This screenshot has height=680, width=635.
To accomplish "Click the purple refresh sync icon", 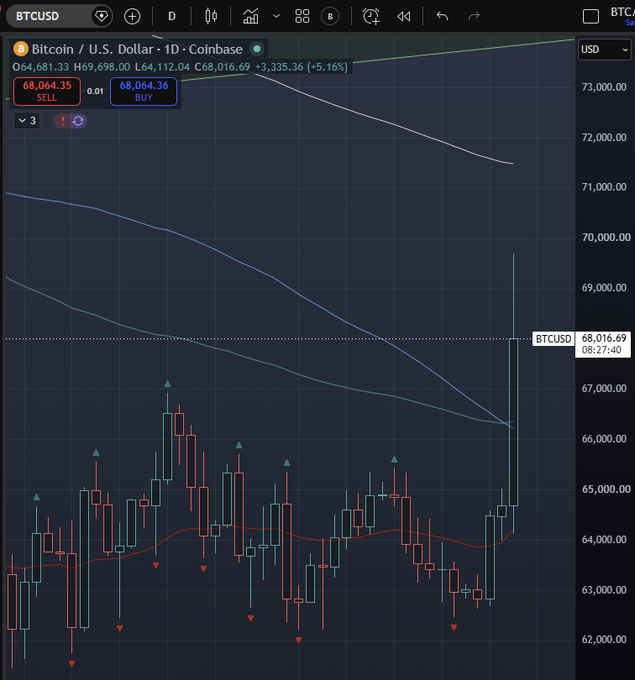I will coord(78,121).
